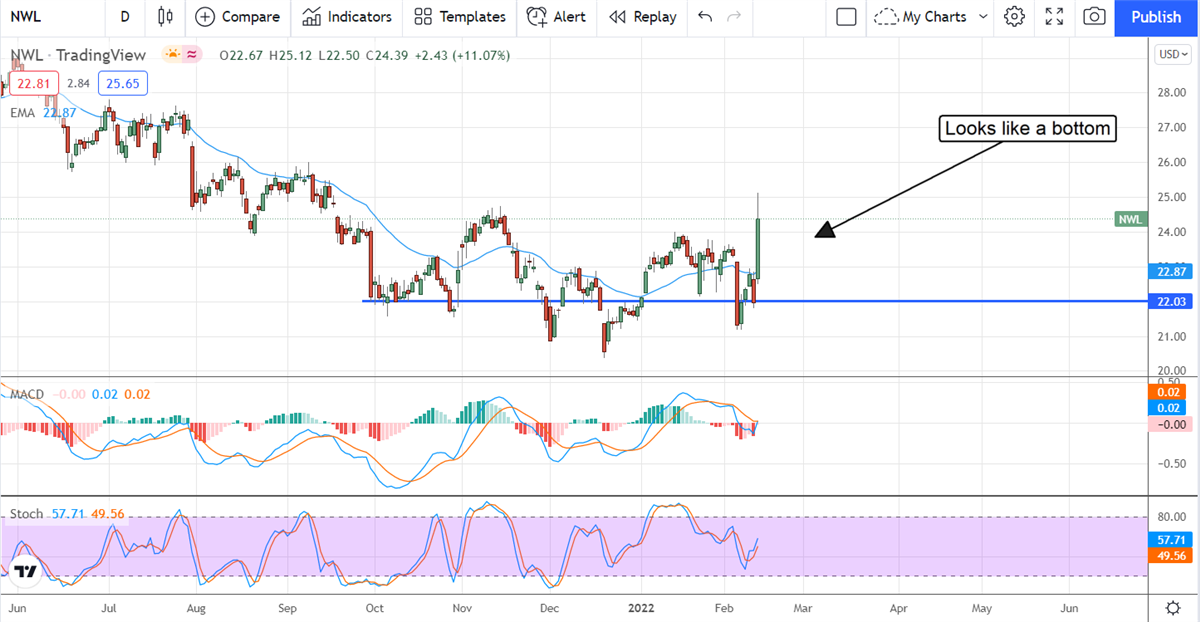Click the red 22.81 sell price box
The width and height of the screenshot is (1200, 622).
pos(35,84)
